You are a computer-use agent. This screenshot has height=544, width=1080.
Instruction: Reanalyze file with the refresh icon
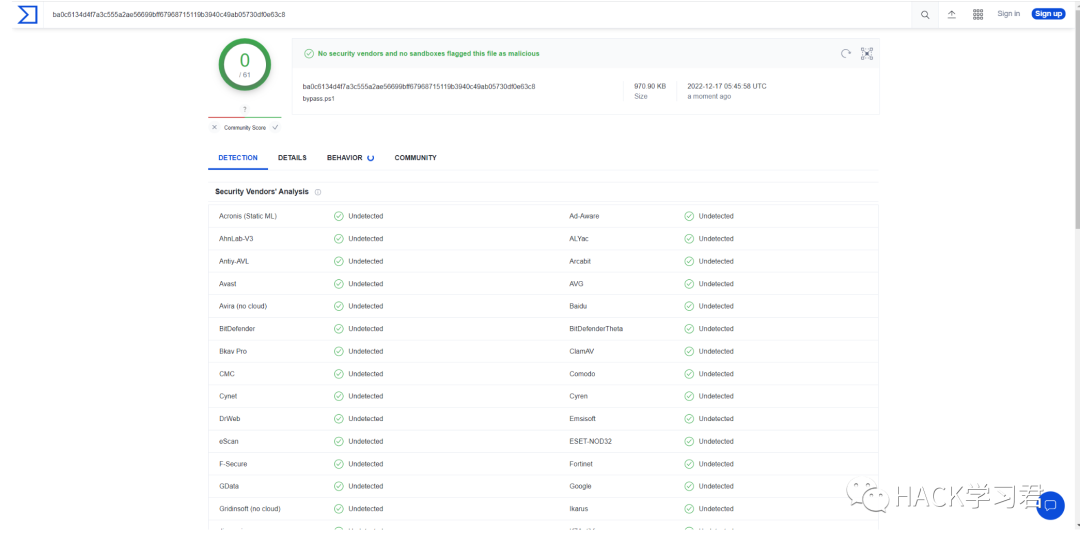(846, 54)
